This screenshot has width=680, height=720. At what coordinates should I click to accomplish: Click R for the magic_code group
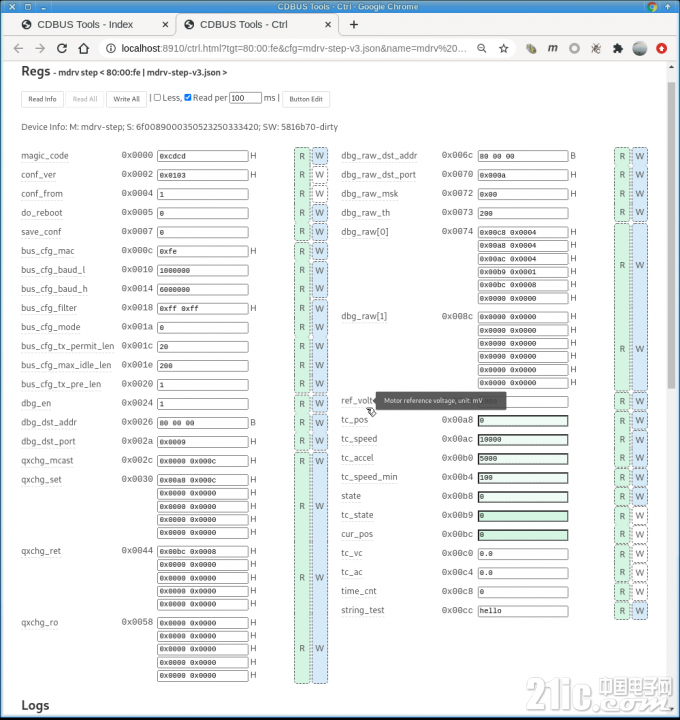(302, 156)
